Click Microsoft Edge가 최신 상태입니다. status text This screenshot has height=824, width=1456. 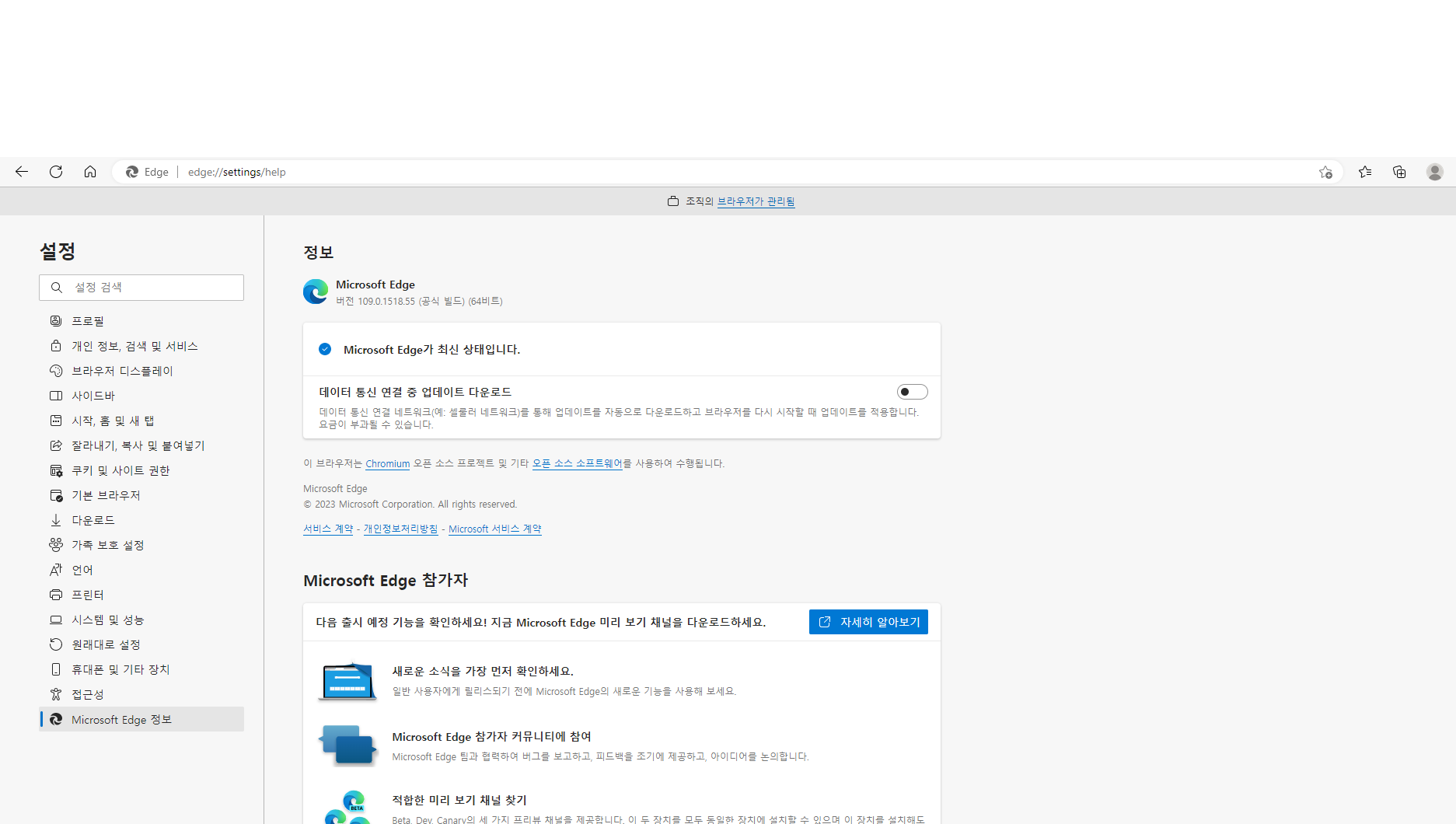pos(431,350)
